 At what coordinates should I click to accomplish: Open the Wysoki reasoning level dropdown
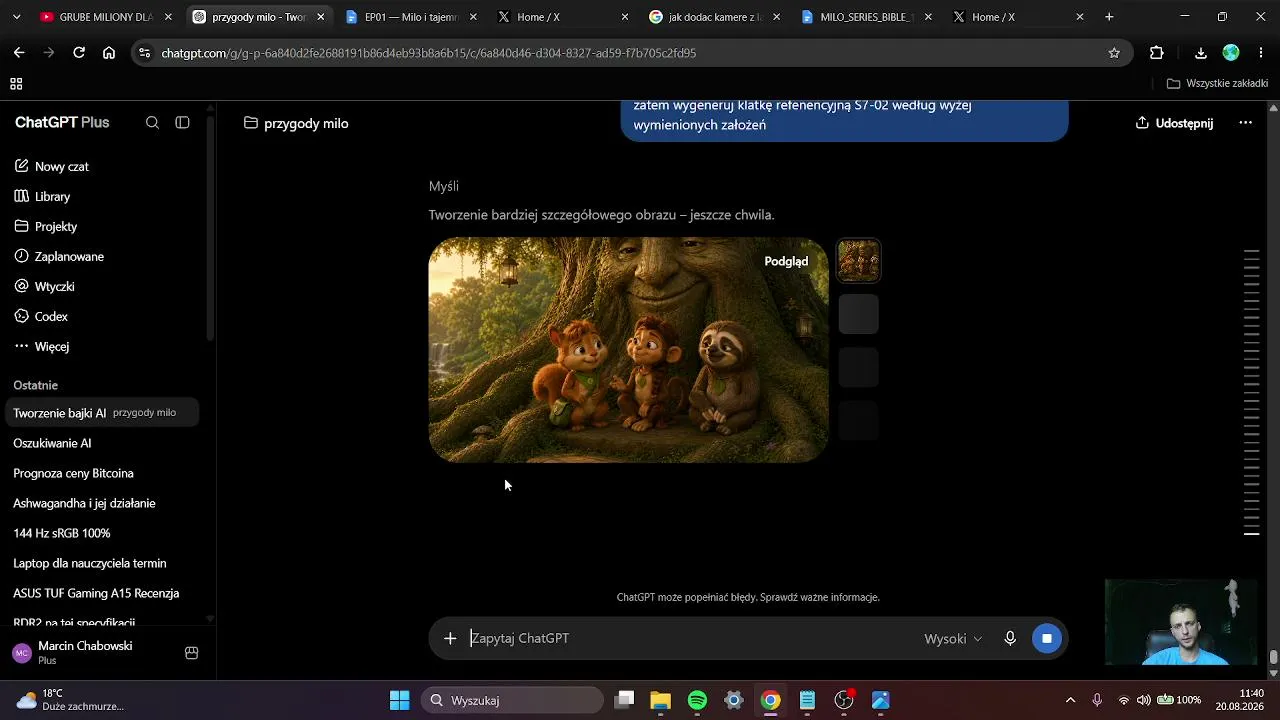pos(953,638)
